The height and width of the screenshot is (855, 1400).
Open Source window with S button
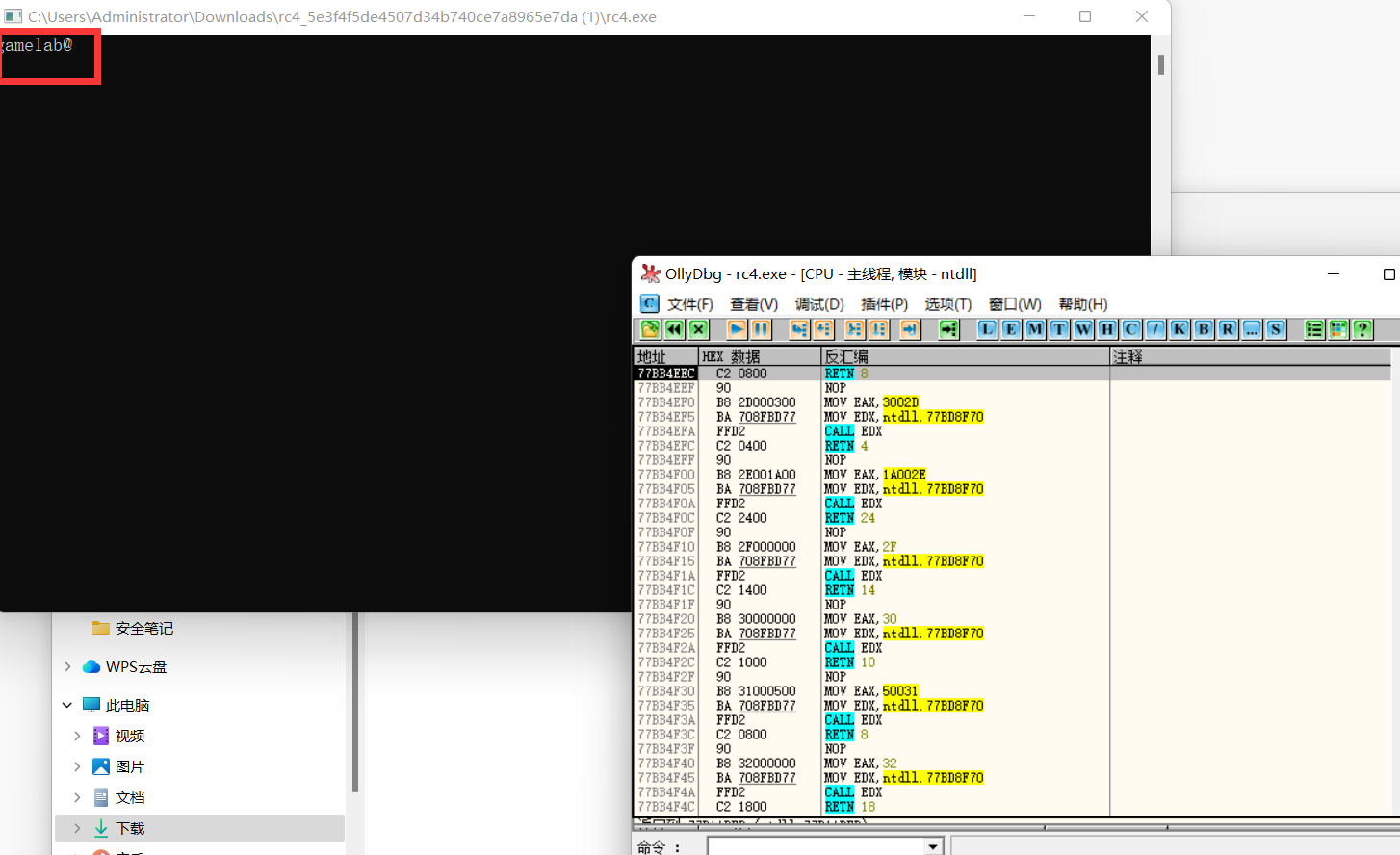click(x=1276, y=329)
